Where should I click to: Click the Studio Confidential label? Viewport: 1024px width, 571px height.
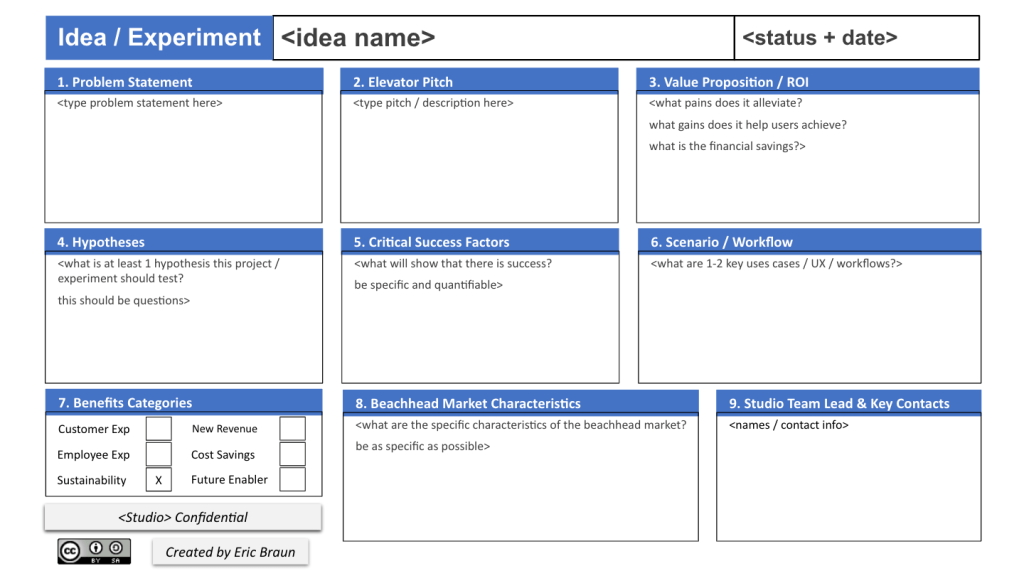pyautogui.click(x=183, y=517)
